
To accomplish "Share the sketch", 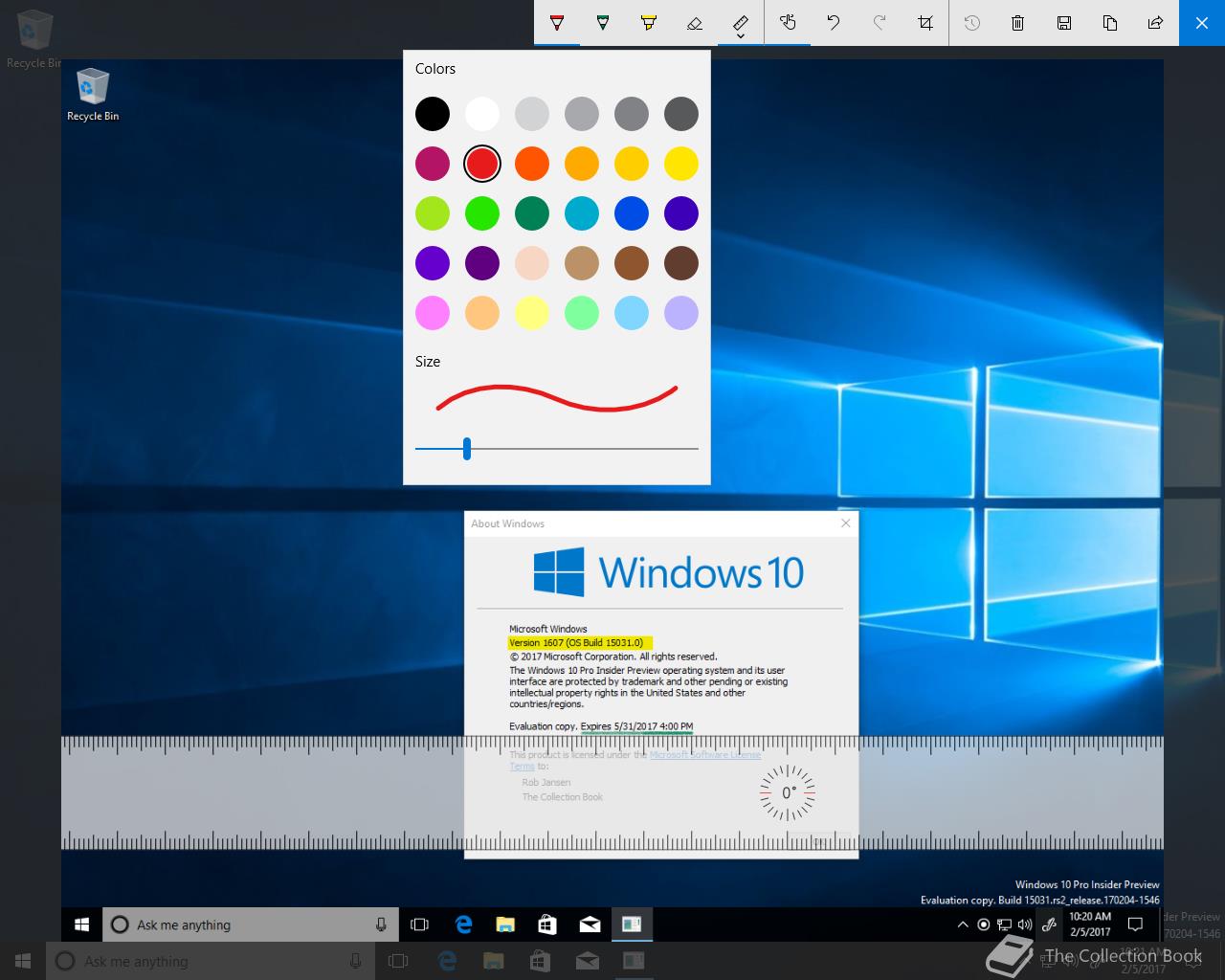I will (1156, 23).
